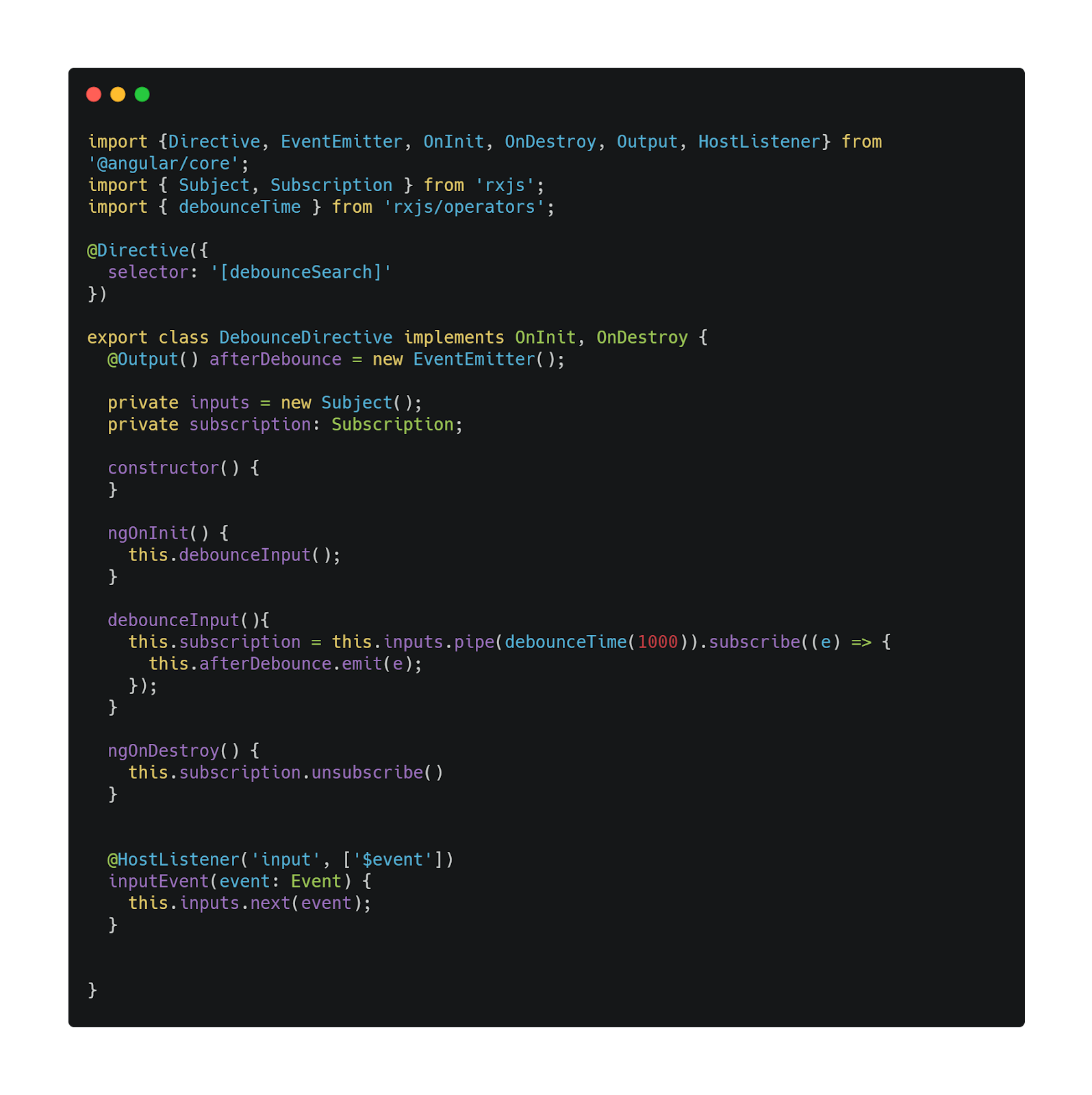Click afterDebounce on the @Output line
The width and height of the screenshot is (1092, 1095).
pyautogui.click(x=275, y=359)
